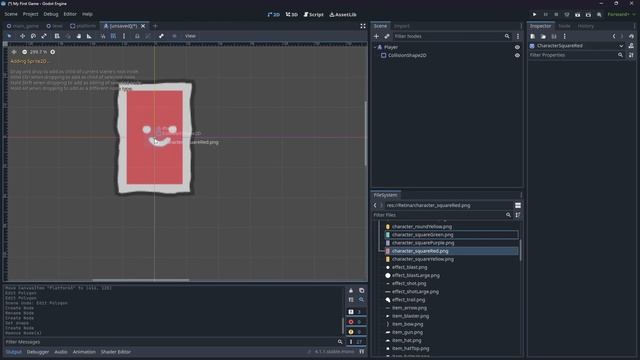This screenshot has height=360, width=640.
Task: Toggle distraction free mode icon
Action: click(x=363, y=26)
